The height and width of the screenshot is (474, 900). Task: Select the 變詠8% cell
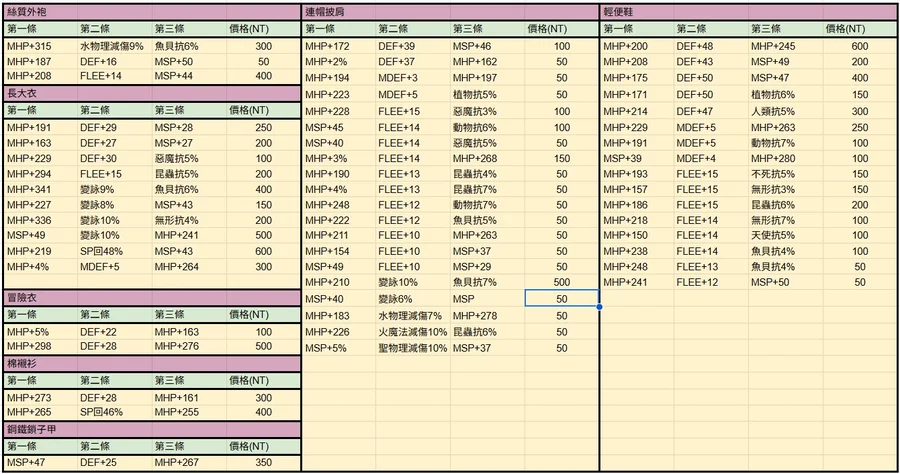[114, 205]
